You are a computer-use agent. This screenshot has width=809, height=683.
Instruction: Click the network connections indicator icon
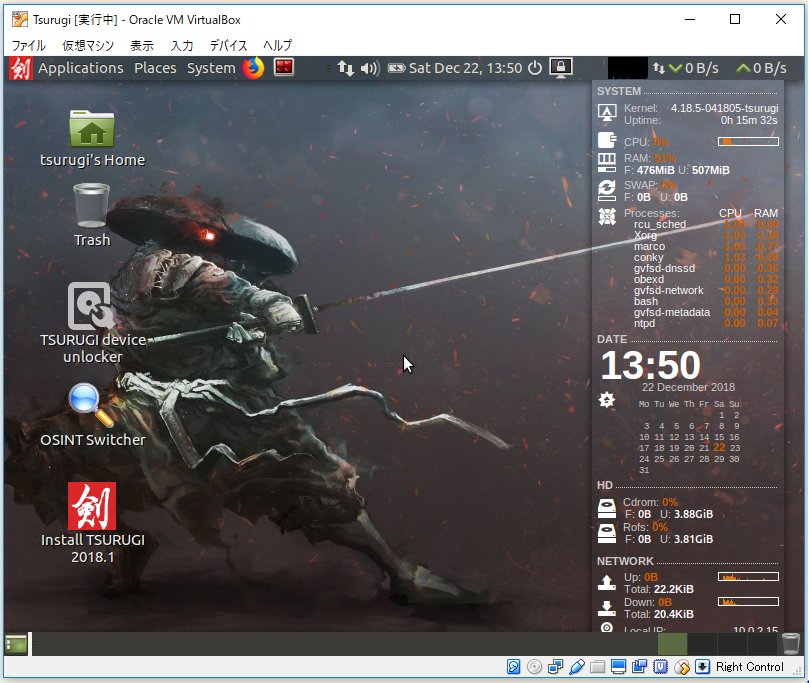coord(346,68)
